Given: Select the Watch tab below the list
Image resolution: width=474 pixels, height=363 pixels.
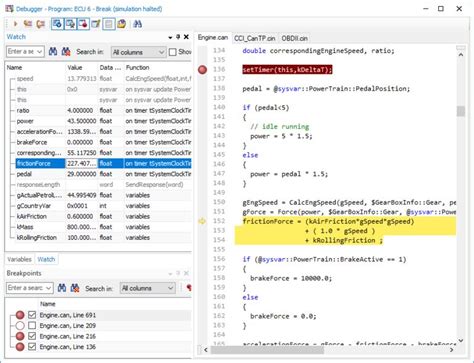Looking at the screenshot, I should tap(46, 259).
